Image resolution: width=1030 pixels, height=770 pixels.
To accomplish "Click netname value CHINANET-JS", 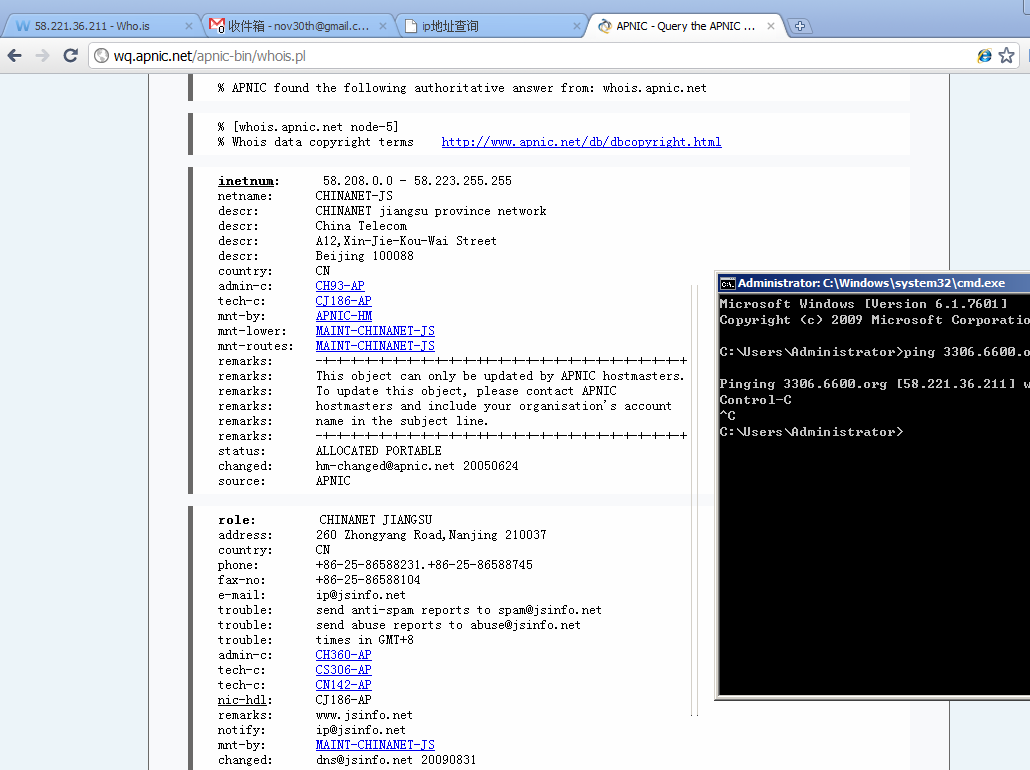I will click(x=354, y=196).
